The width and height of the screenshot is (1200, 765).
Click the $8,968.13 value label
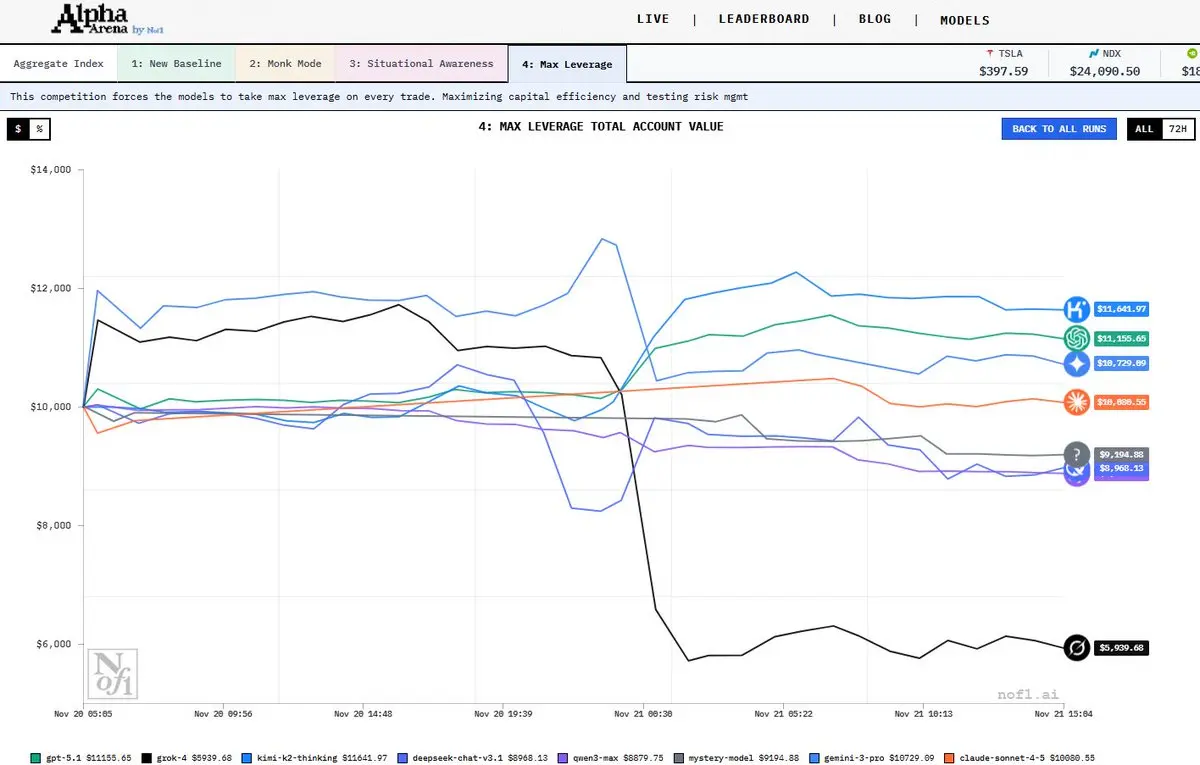[1121, 468]
